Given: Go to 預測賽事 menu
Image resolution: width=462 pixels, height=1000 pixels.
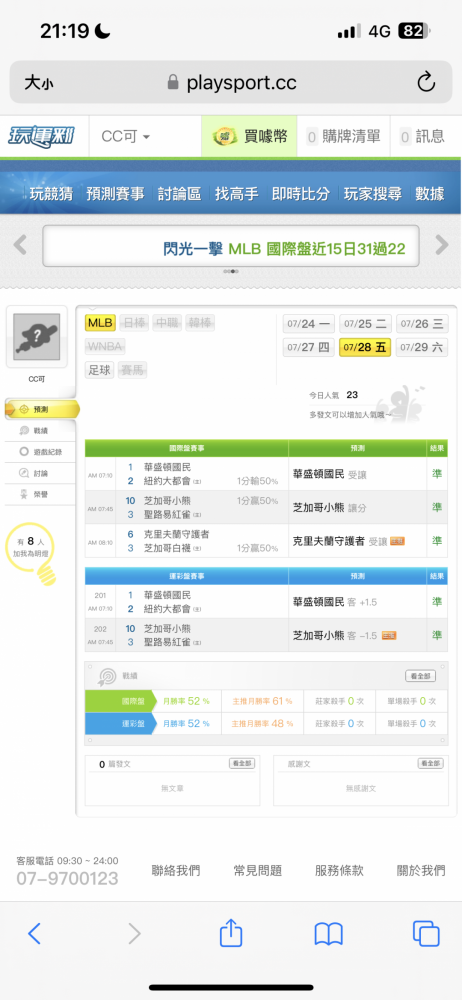Looking at the screenshot, I should pos(115,194).
